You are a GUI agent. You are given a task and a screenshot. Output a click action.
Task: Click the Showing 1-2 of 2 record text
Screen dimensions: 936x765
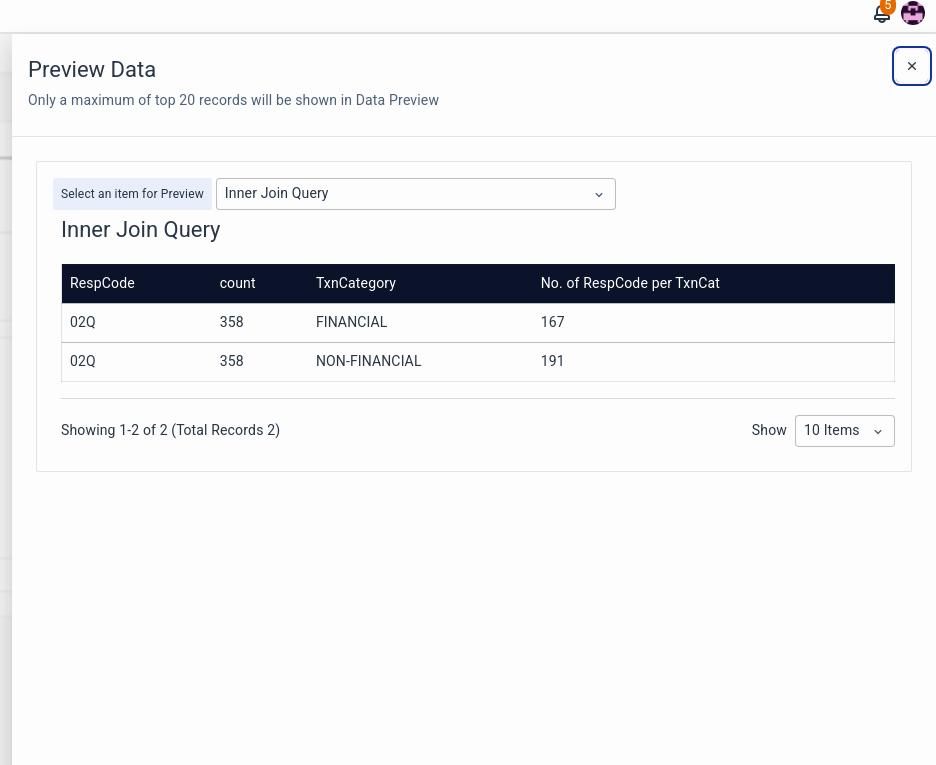point(170,430)
